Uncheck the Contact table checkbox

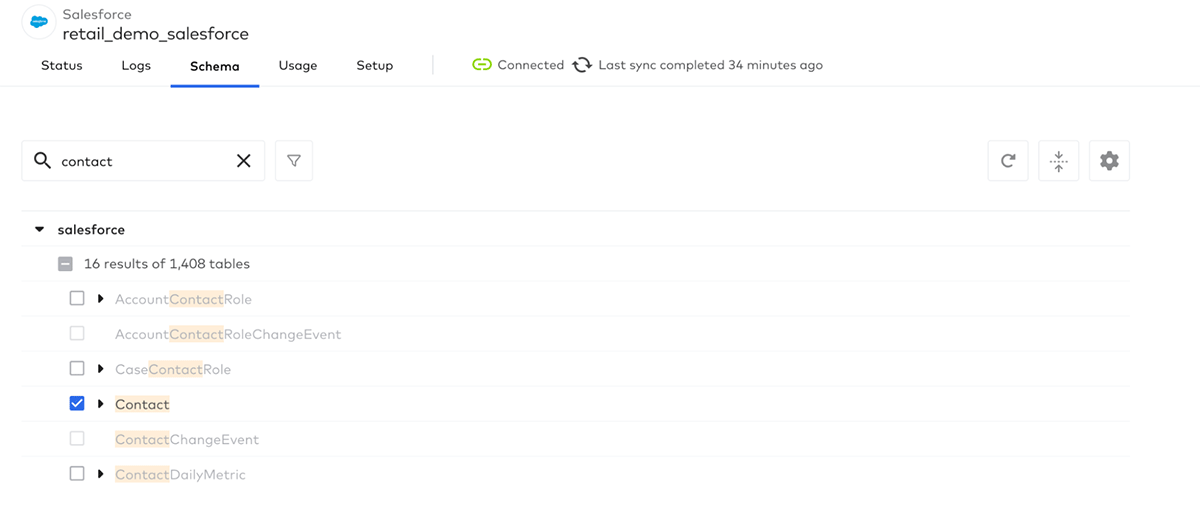[77, 404]
